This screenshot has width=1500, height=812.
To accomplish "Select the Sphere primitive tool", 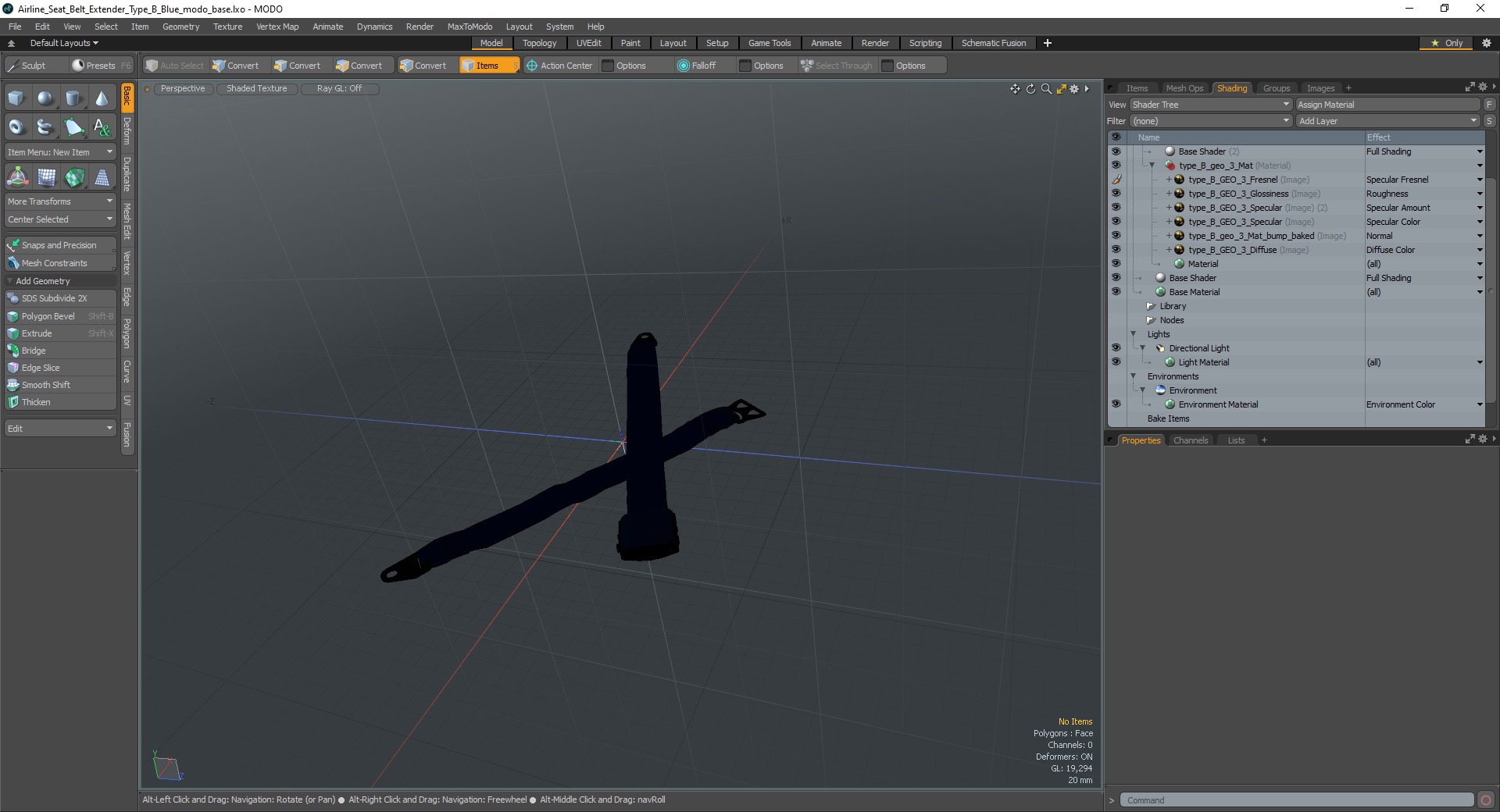I will [x=45, y=98].
